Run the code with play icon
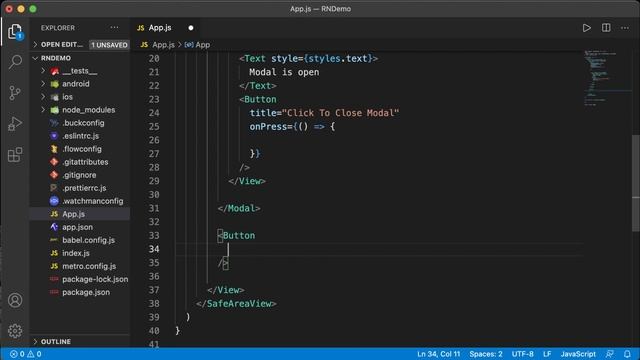Viewport: 640px width, 360px height. 587,28
